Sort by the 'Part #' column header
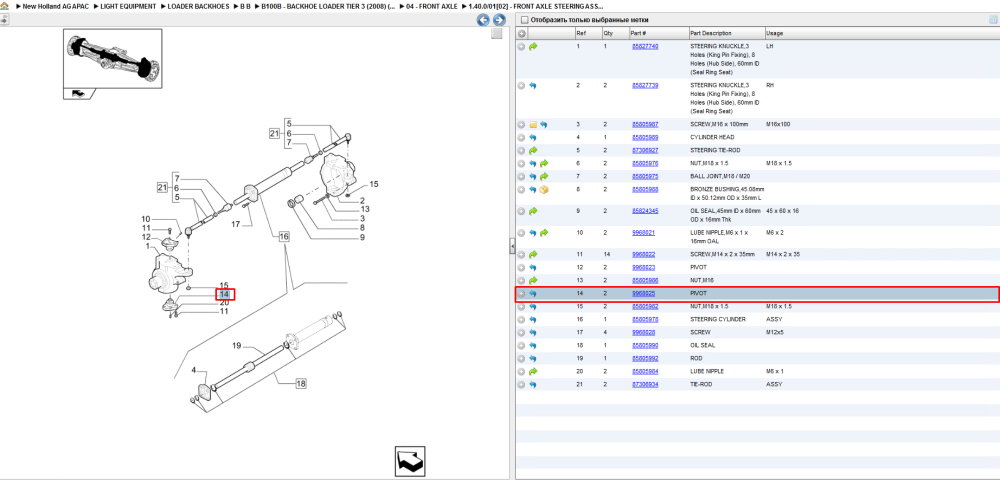 [638, 33]
